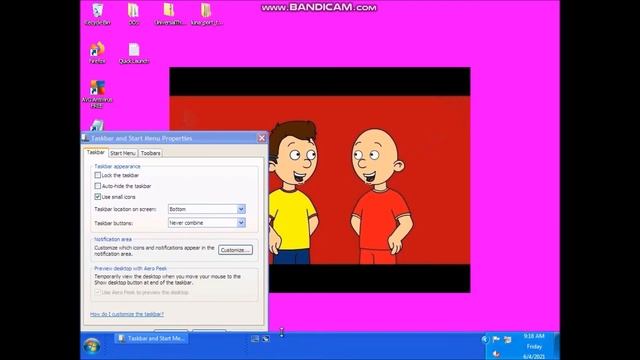Launch AVG Antivirus FREE shortcut
Viewport: 640px width, 360px height.
pyautogui.click(x=97, y=94)
